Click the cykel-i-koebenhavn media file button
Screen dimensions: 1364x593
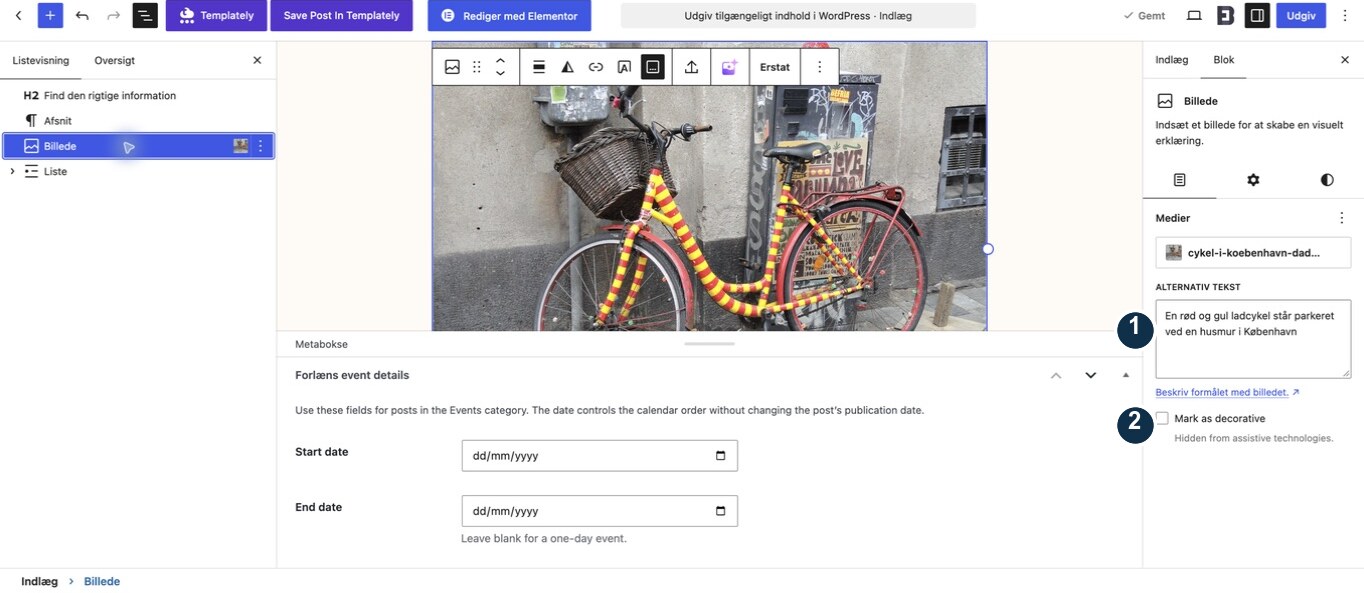(x=1253, y=252)
